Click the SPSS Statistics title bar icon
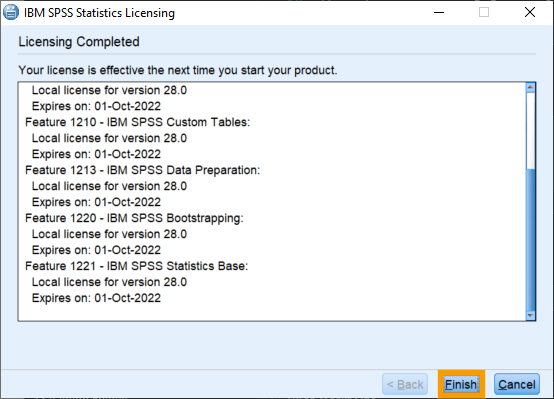 11,12
